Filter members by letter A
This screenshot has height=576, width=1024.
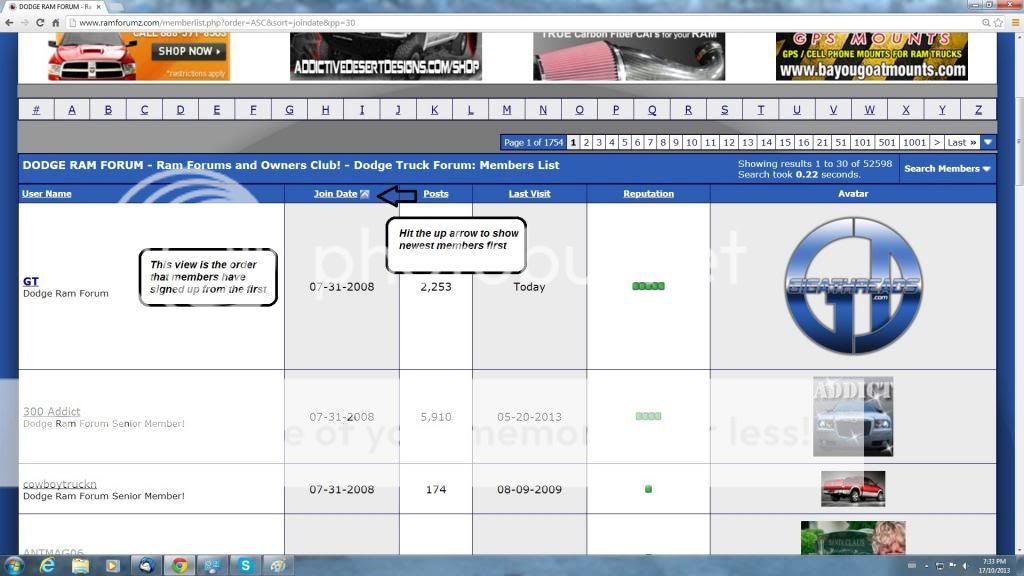(x=72, y=110)
